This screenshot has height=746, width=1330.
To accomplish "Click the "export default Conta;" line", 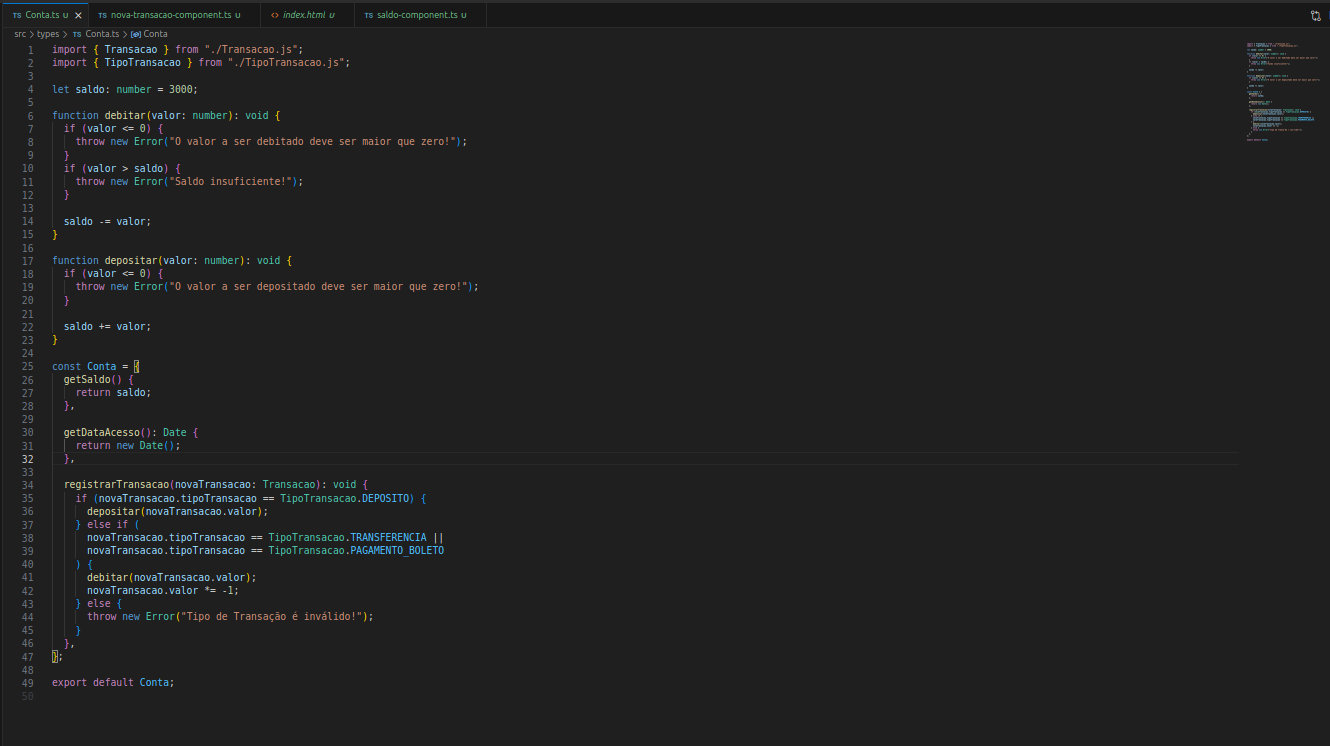I will [x=113, y=682].
